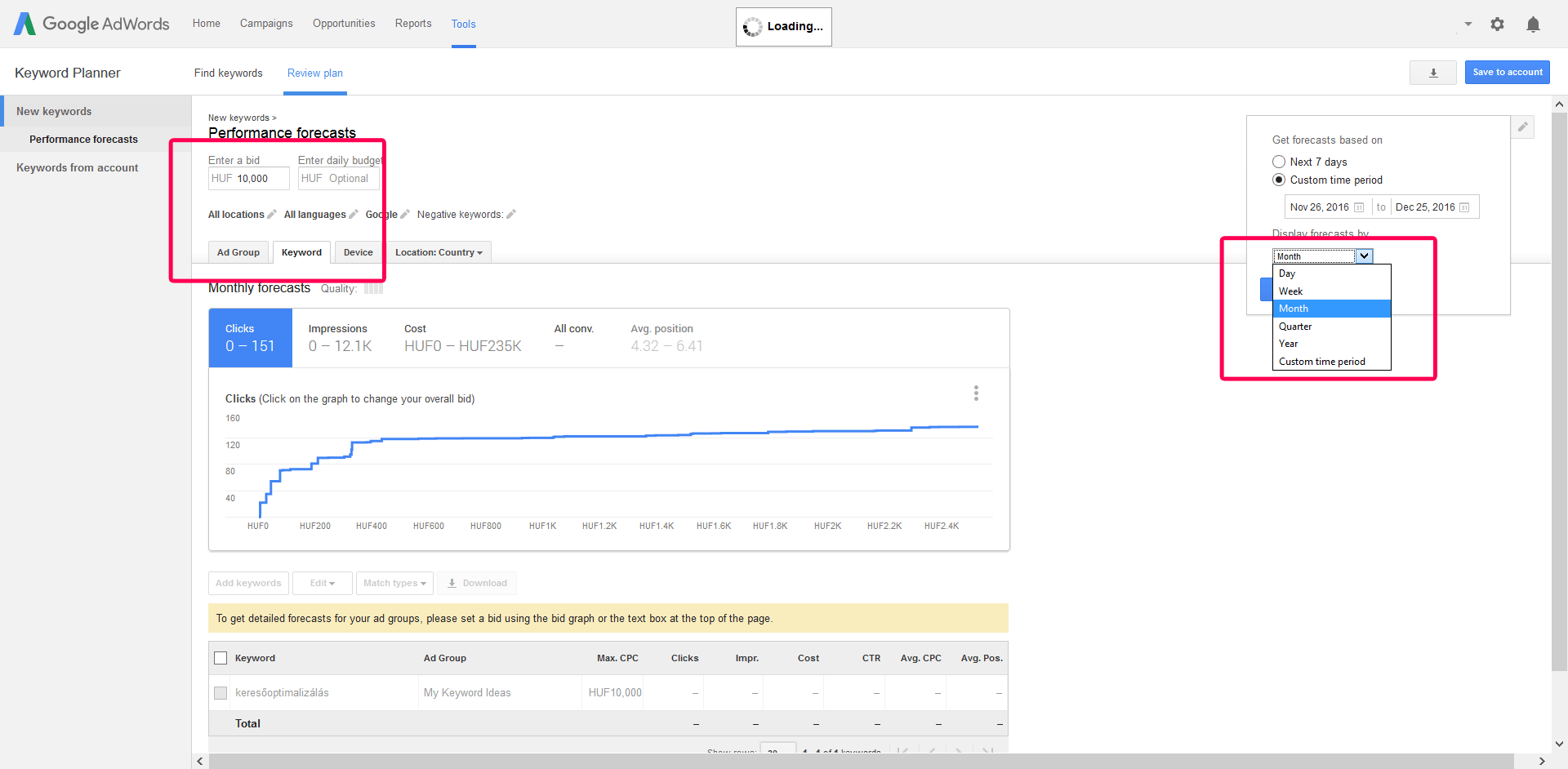Toggle the Month display-by dropdown arrow
Viewport: 1568px width, 769px height.
pyautogui.click(x=1364, y=256)
